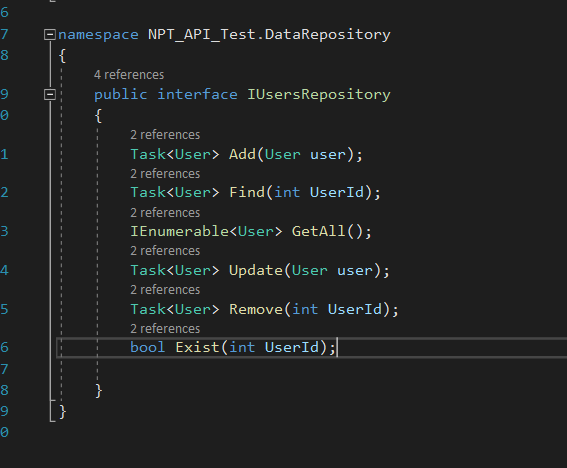Click the IUsersRepository interface name

click(x=319, y=94)
